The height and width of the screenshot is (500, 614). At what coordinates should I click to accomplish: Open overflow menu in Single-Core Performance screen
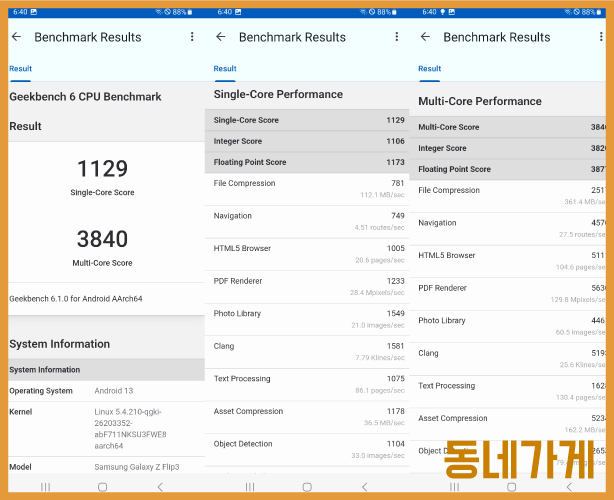397,37
